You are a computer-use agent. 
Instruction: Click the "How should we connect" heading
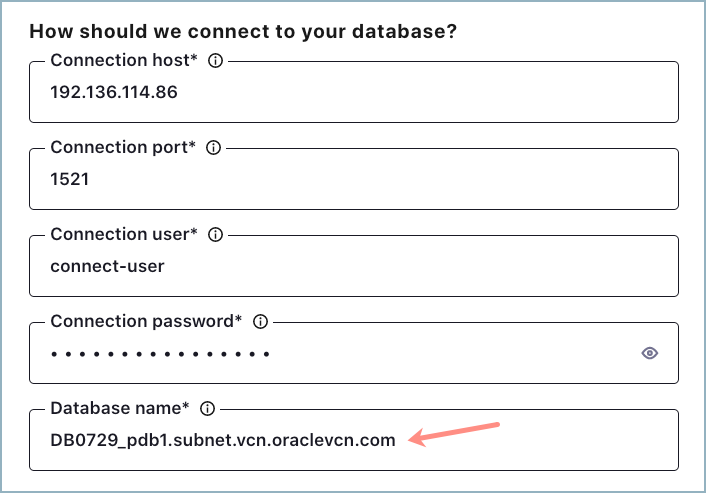click(x=243, y=31)
